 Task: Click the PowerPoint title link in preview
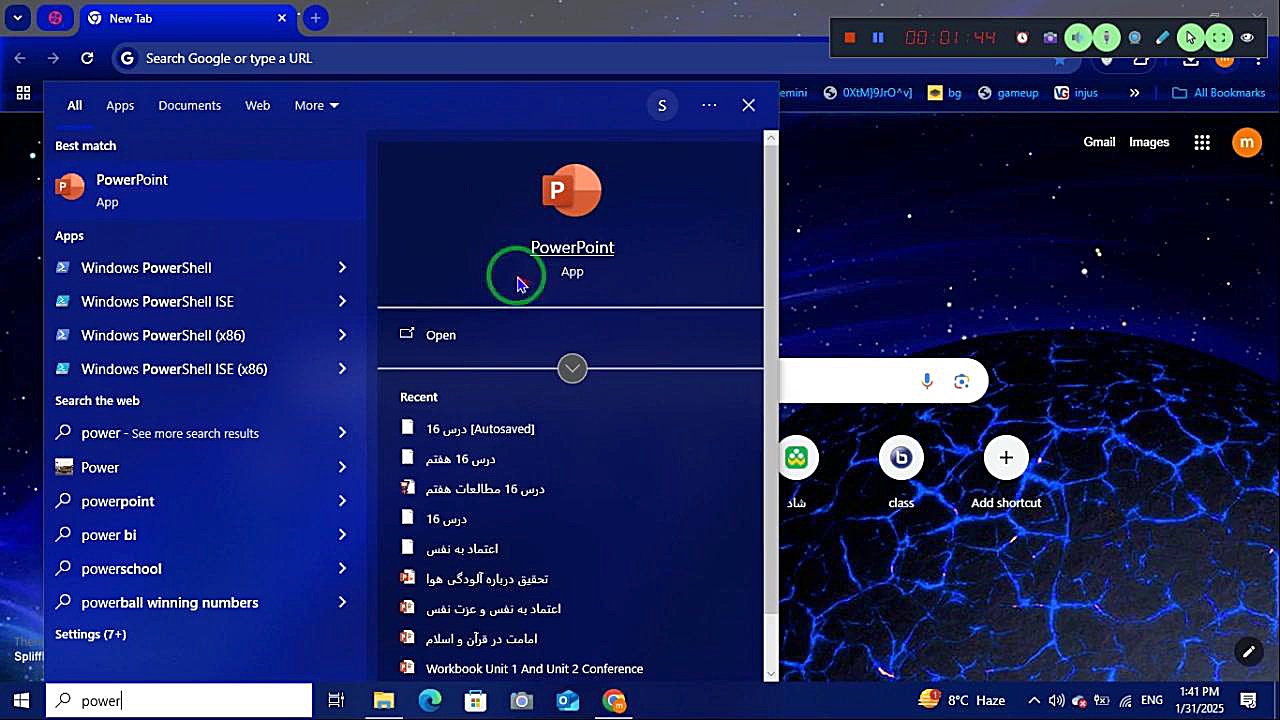point(572,247)
